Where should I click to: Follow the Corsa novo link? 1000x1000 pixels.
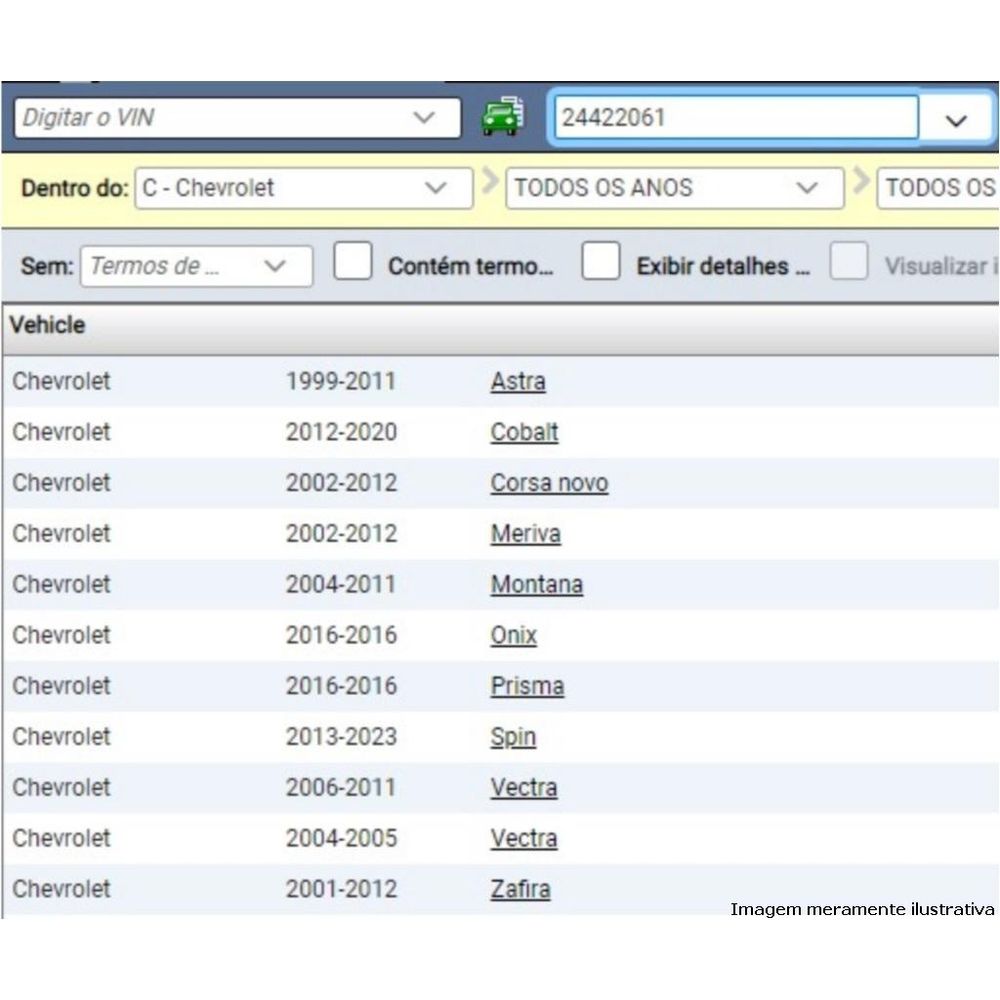549,483
